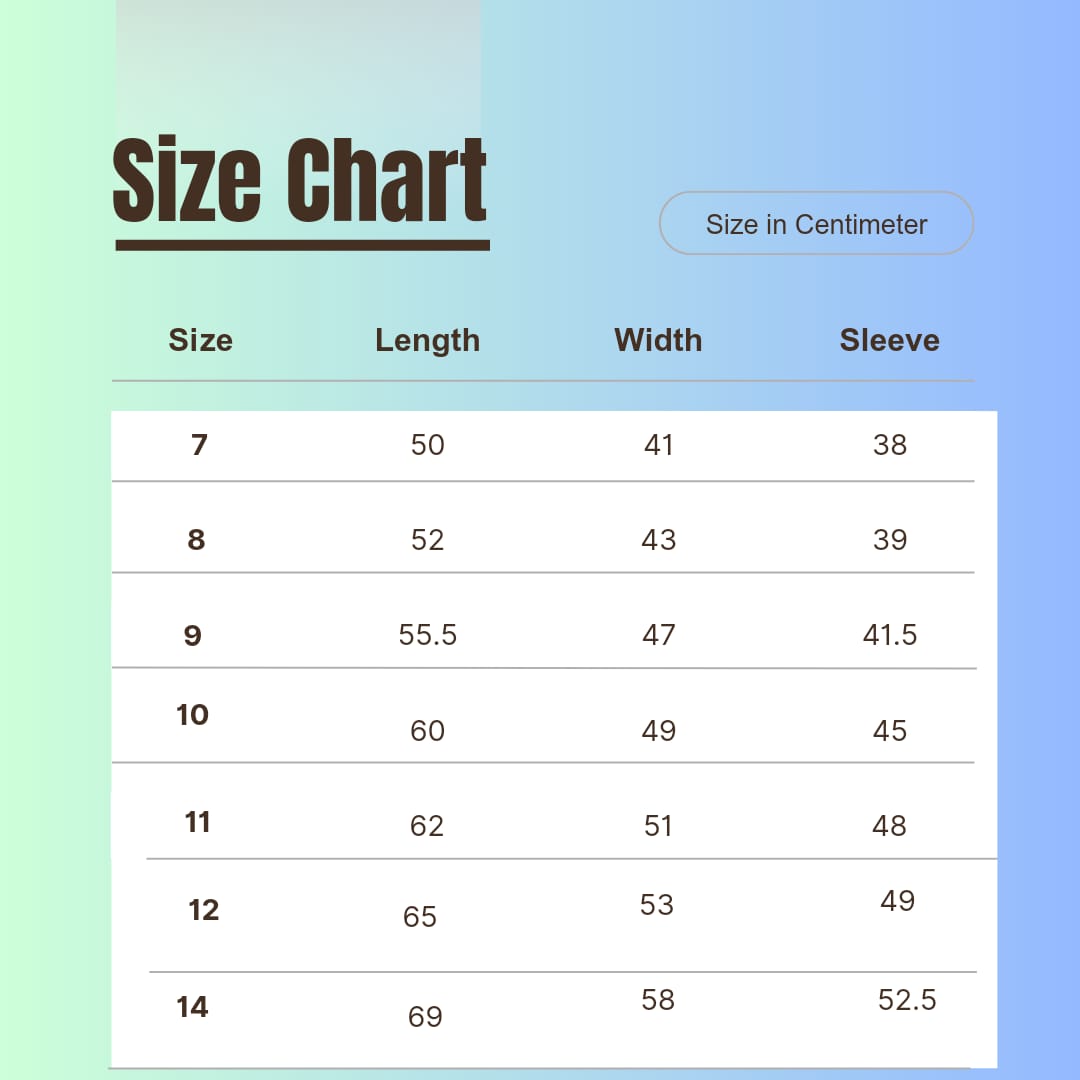Select the size 14 row label
Screen dimensions: 1080x1080
pyautogui.click(x=193, y=1007)
